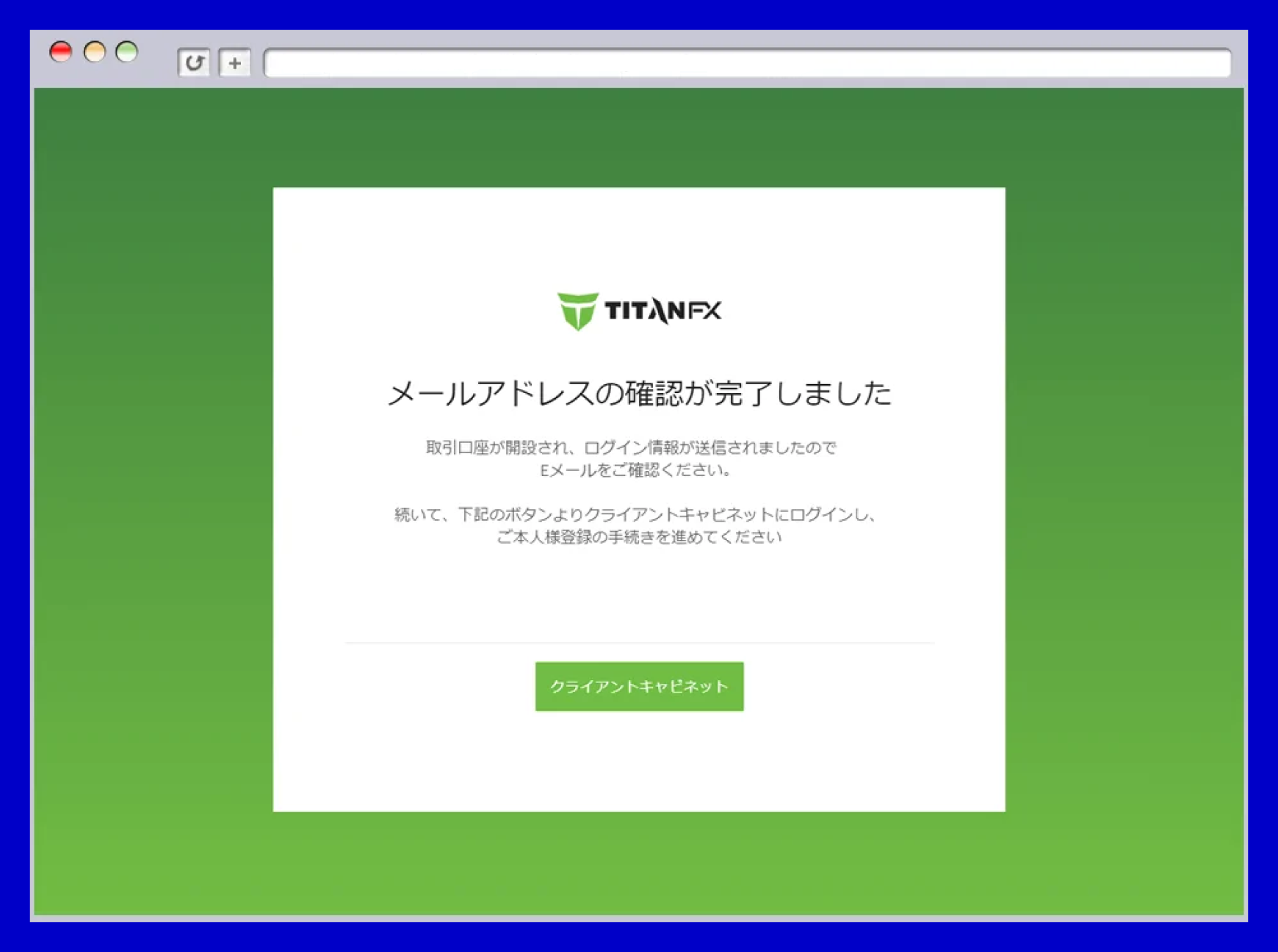Click the yellow minimize window button
This screenshot has width=1278, height=952.
coord(94,51)
